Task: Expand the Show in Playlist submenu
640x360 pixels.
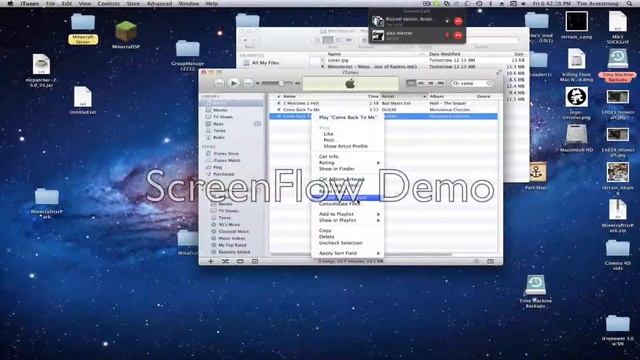Action: coord(347,220)
